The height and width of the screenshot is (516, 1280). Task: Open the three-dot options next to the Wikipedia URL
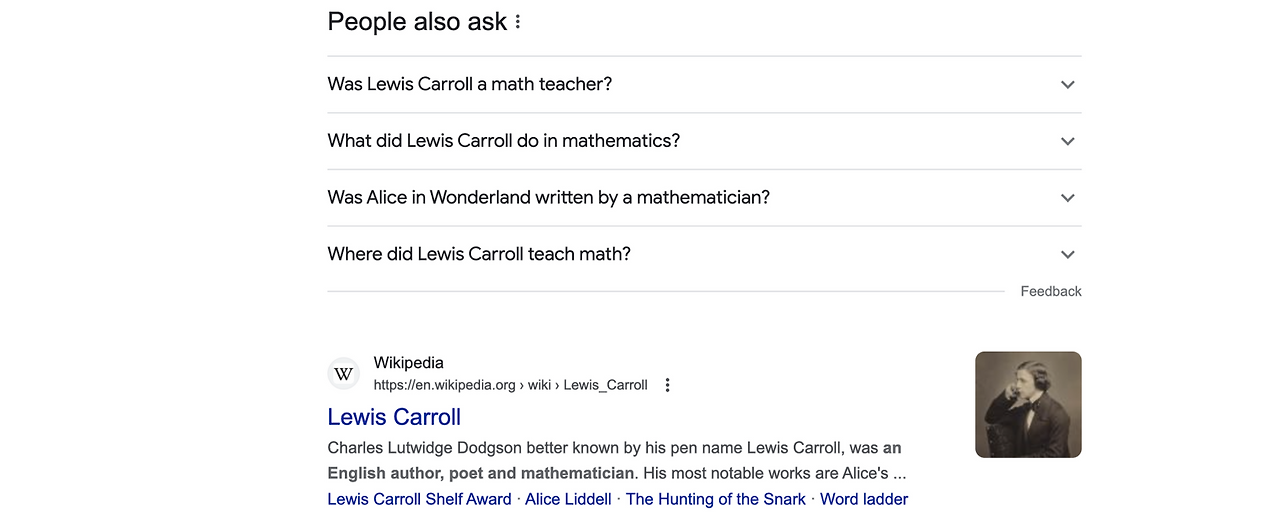pyautogui.click(x=668, y=385)
